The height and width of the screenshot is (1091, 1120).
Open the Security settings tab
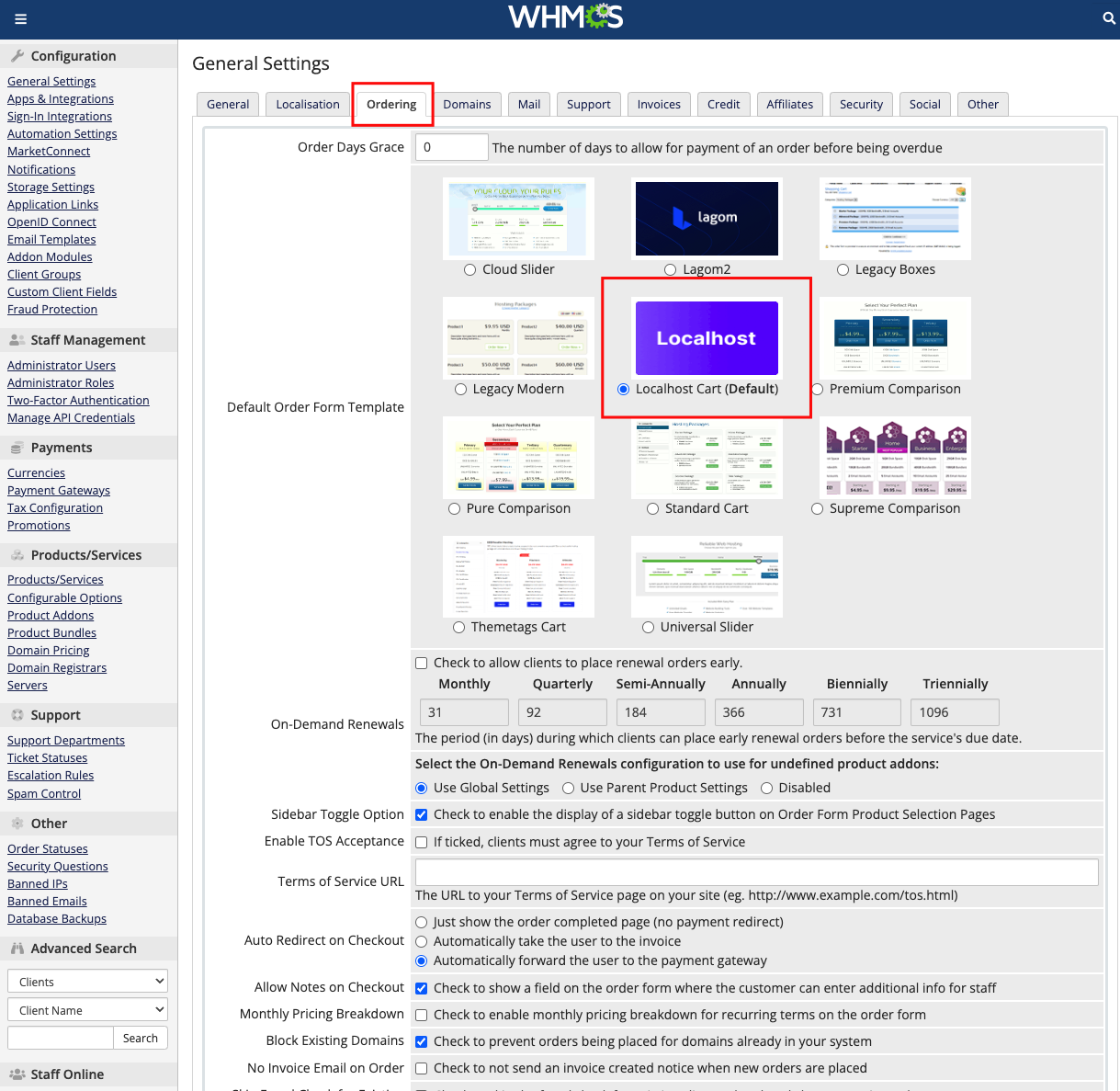click(861, 104)
